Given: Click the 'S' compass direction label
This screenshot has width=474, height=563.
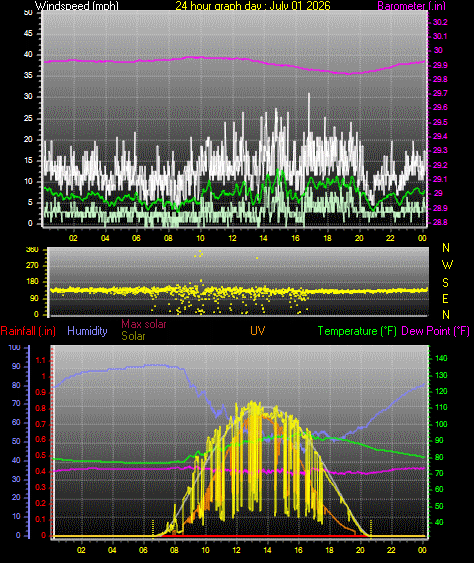Looking at the screenshot, I should pyautogui.click(x=445, y=283).
